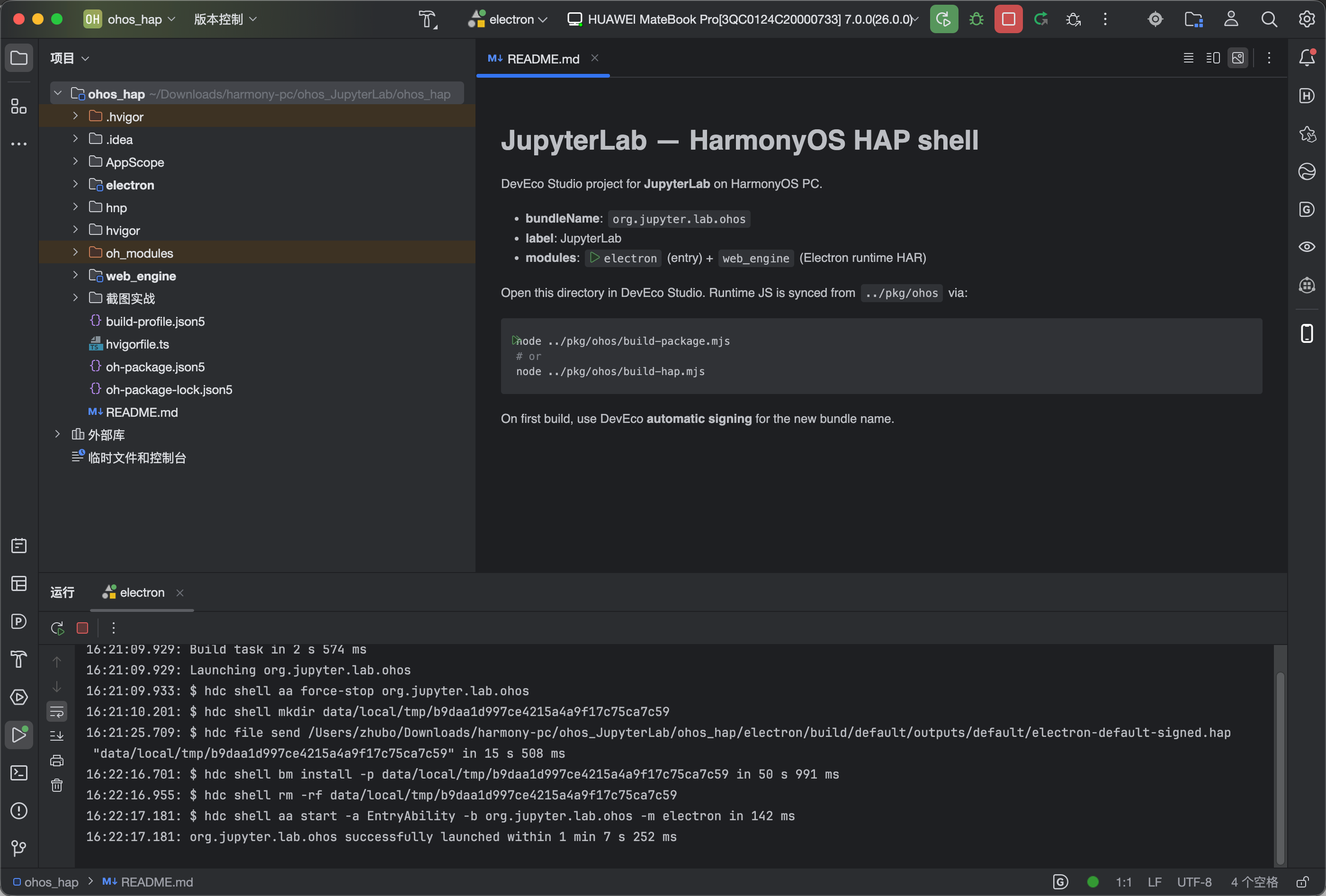Image resolution: width=1326 pixels, height=896 pixels.
Task: Toggle the eye previewer icon in right sidebar
Action: coord(1307,247)
